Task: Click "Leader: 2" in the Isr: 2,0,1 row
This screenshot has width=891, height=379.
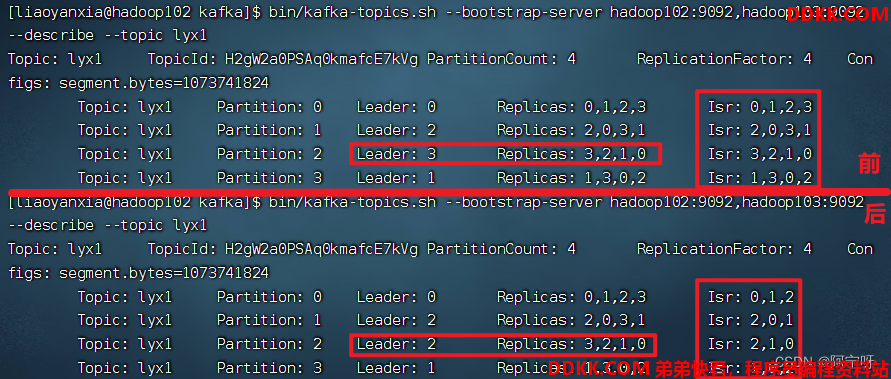Action: pos(396,320)
